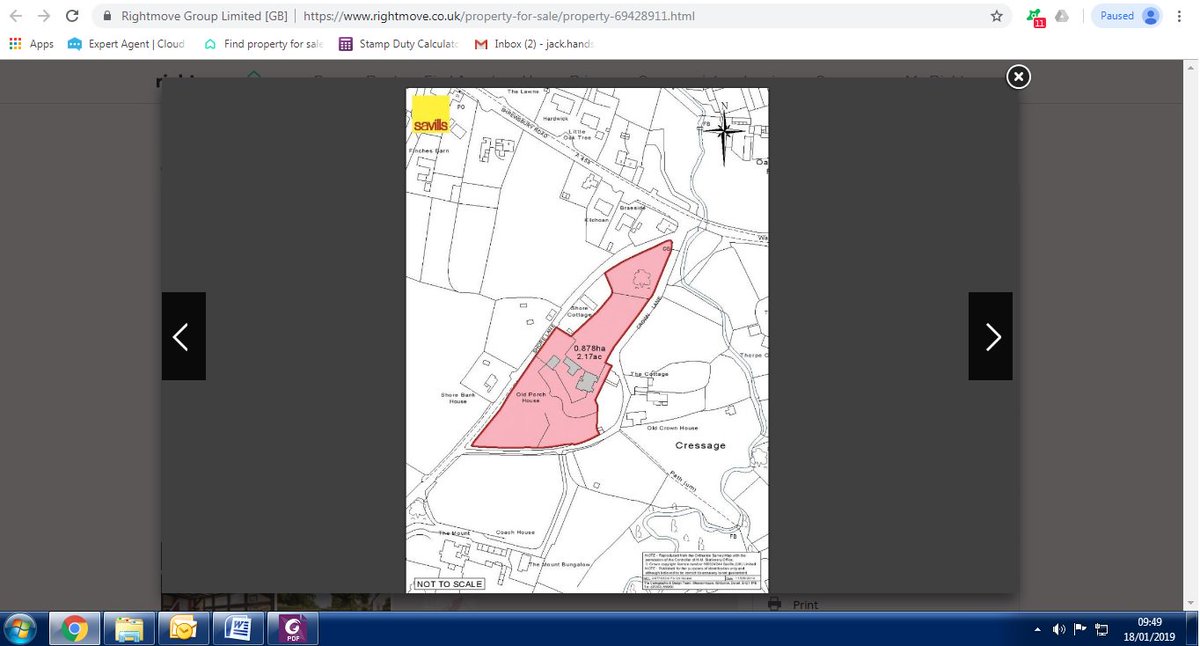Switch to Chrome in the taskbar

click(x=73, y=629)
